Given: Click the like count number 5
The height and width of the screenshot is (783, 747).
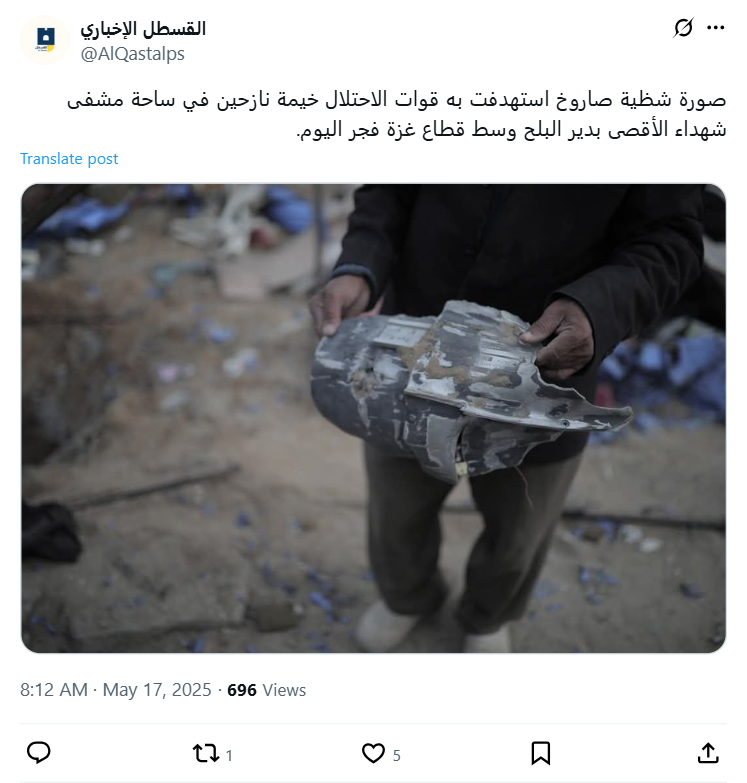Looking at the screenshot, I should pos(396,756).
